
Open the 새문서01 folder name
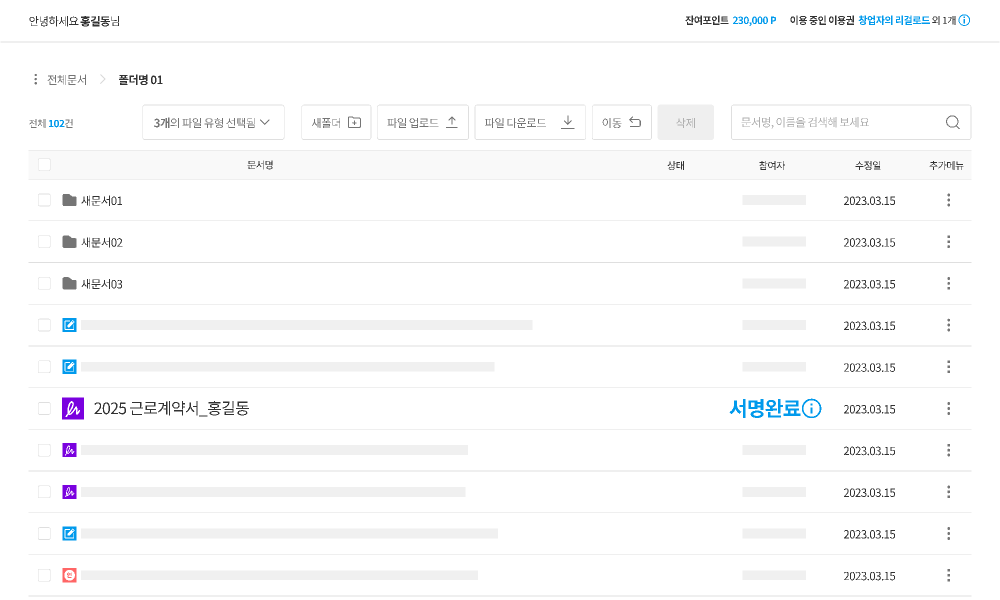pyautogui.click(x=101, y=201)
